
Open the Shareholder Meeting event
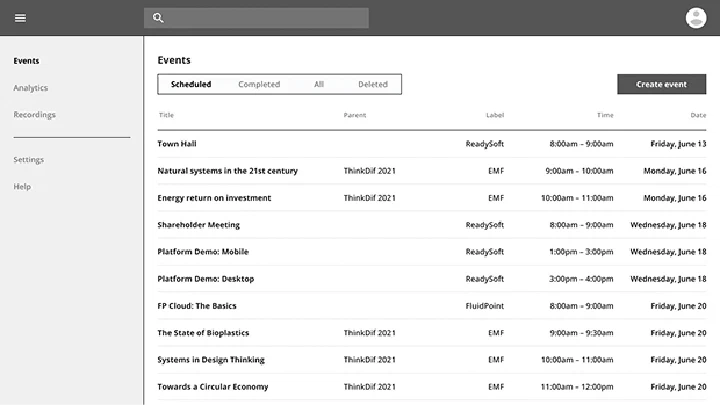pos(198,225)
